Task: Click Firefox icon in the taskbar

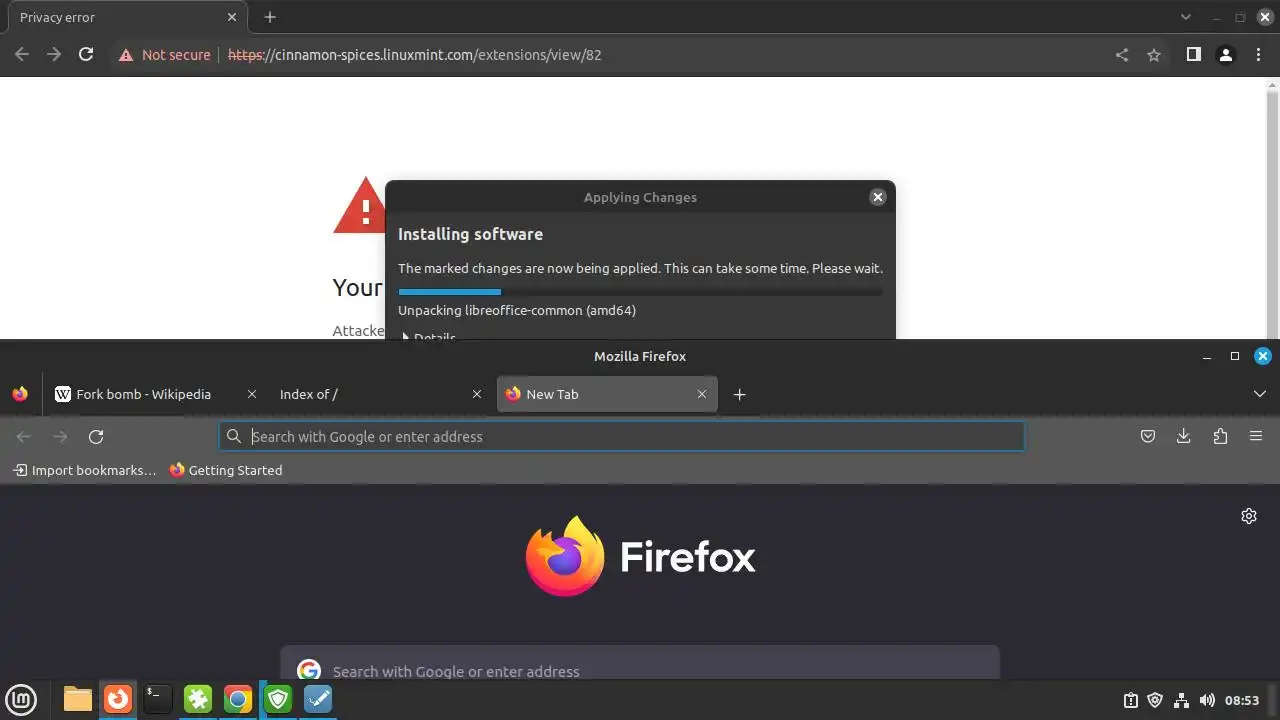Action: tap(118, 699)
